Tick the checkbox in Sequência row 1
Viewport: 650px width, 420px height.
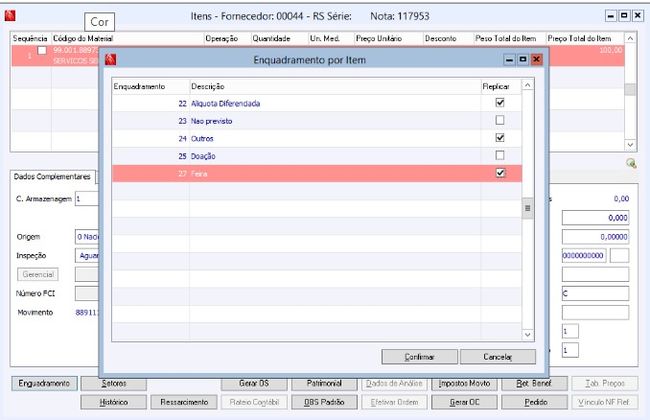tap(42, 51)
